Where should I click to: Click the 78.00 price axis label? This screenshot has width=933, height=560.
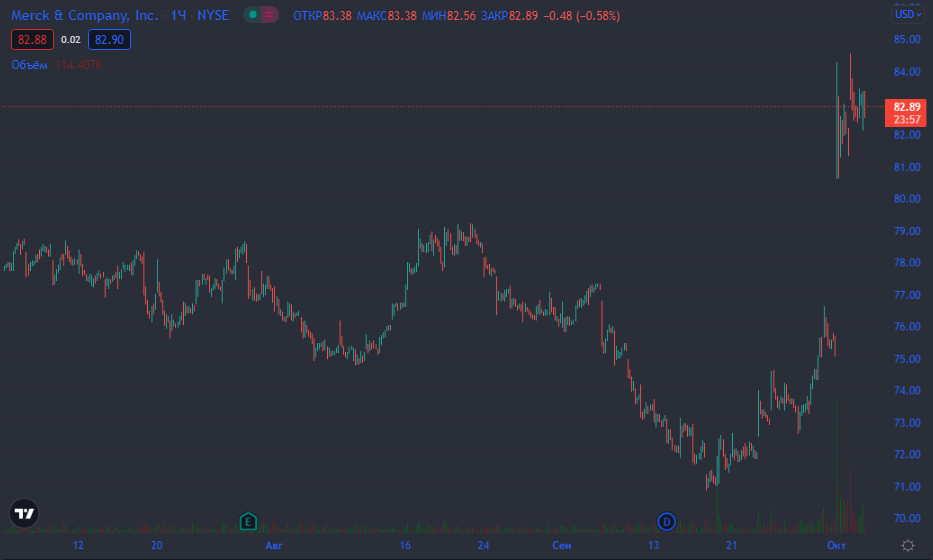coord(907,263)
